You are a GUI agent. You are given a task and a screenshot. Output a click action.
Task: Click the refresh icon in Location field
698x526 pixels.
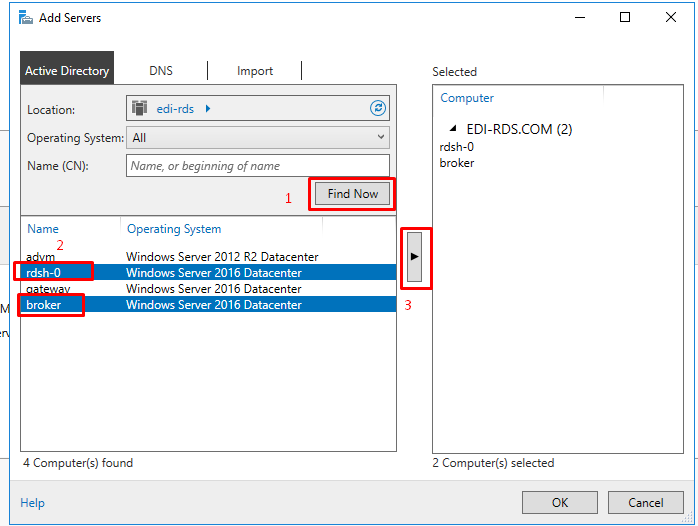pos(378,108)
